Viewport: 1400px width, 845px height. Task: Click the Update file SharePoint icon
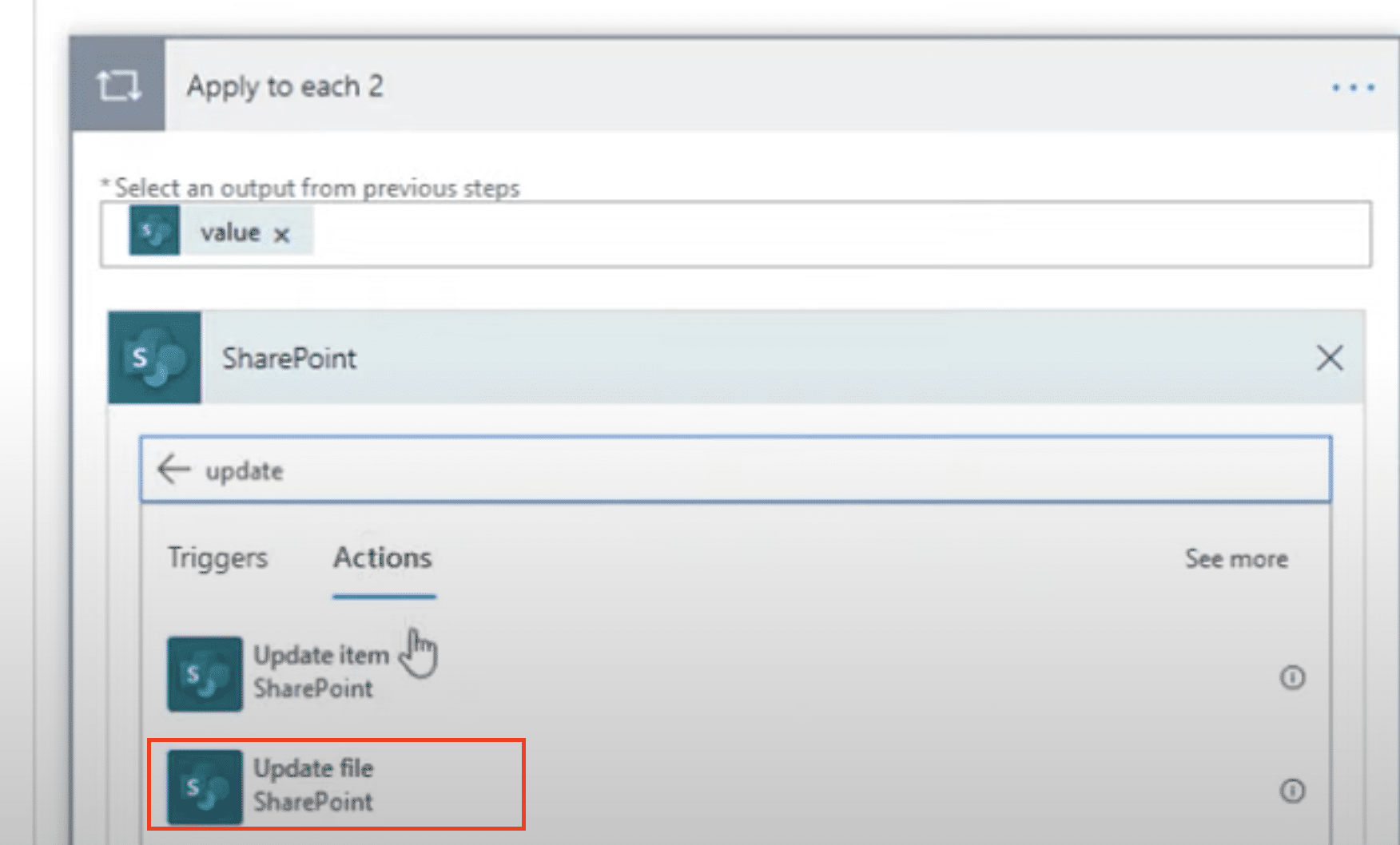205,787
